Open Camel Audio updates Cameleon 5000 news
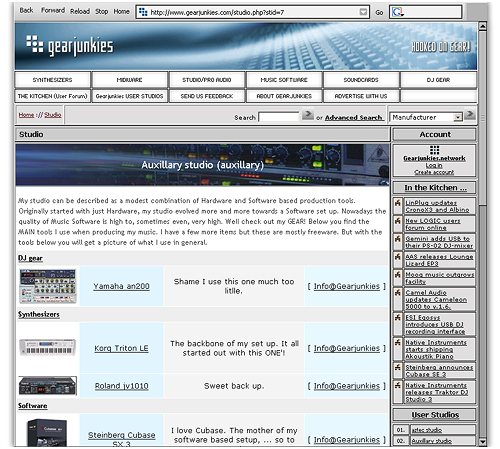 tap(436, 299)
